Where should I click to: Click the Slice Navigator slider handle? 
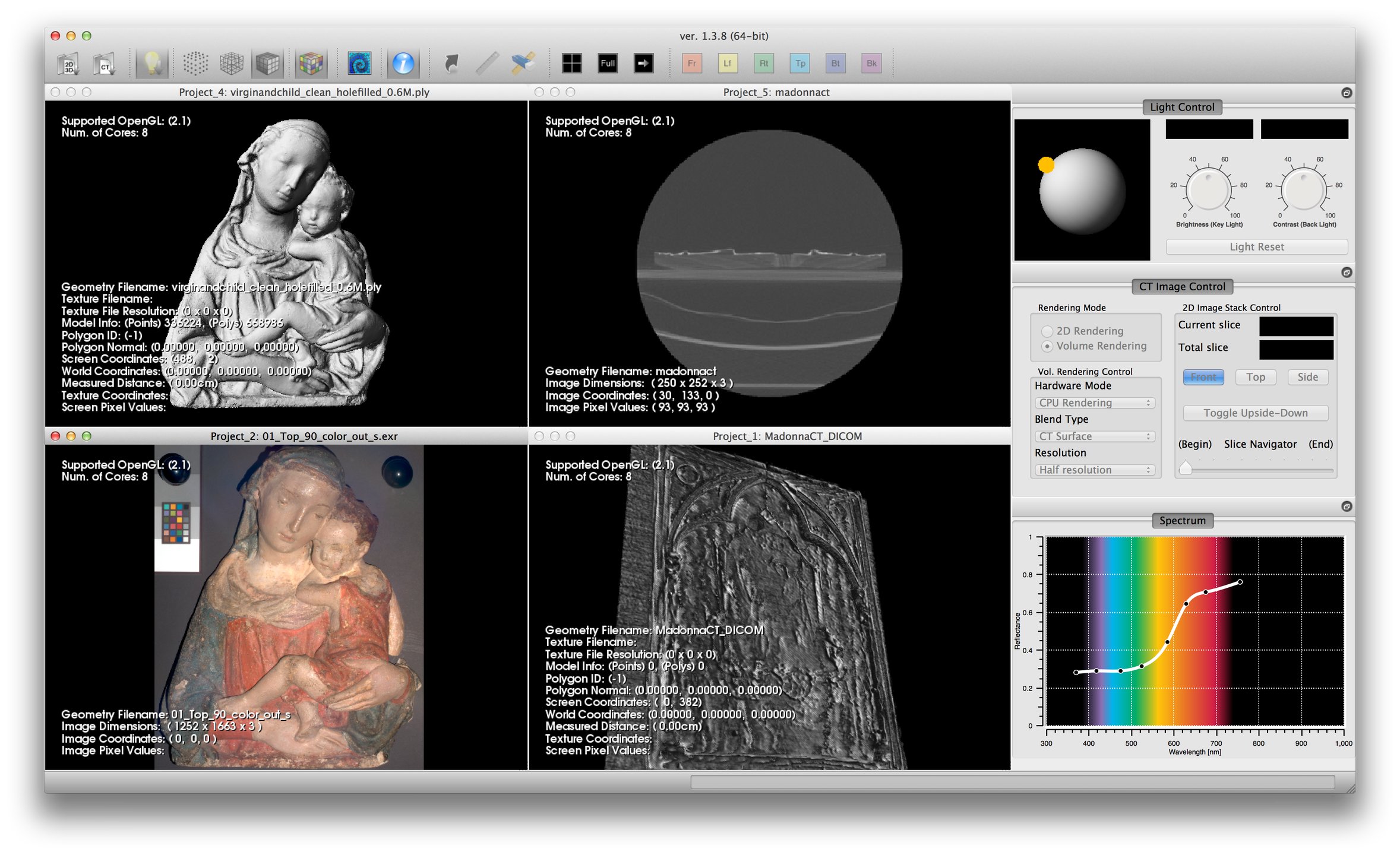pos(1186,468)
